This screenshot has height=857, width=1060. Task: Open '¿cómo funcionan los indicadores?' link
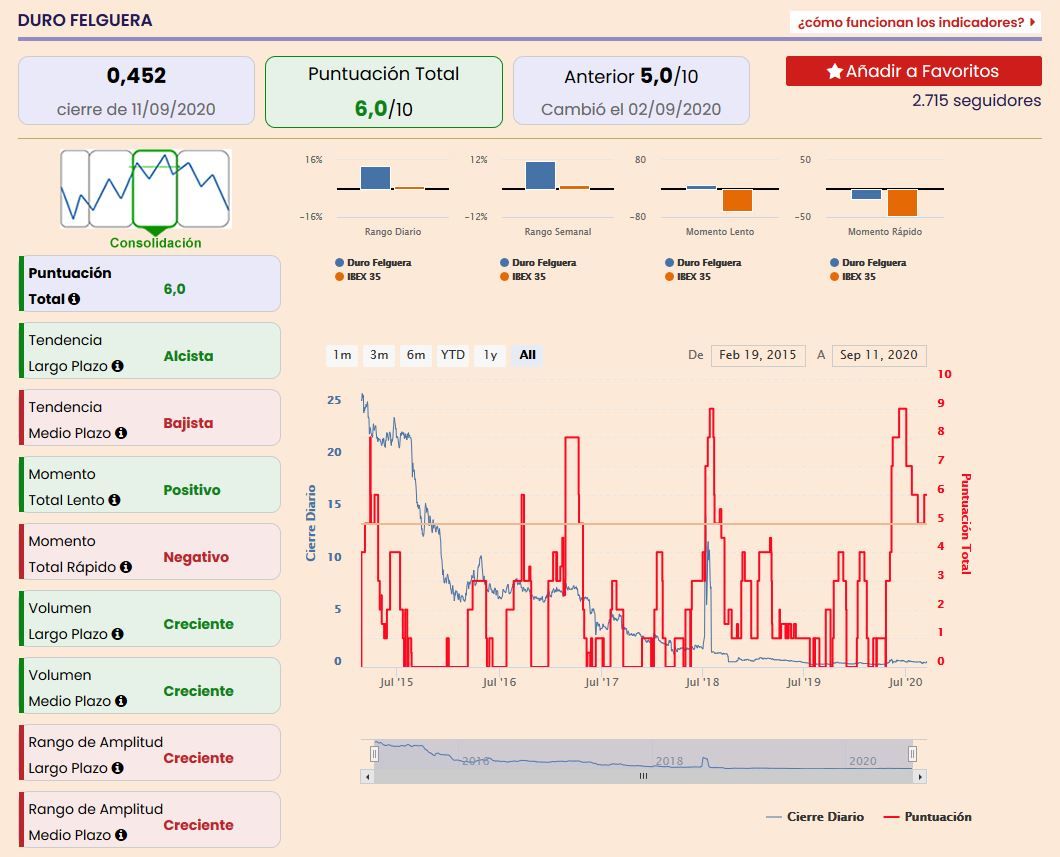[x=915, y=22]
